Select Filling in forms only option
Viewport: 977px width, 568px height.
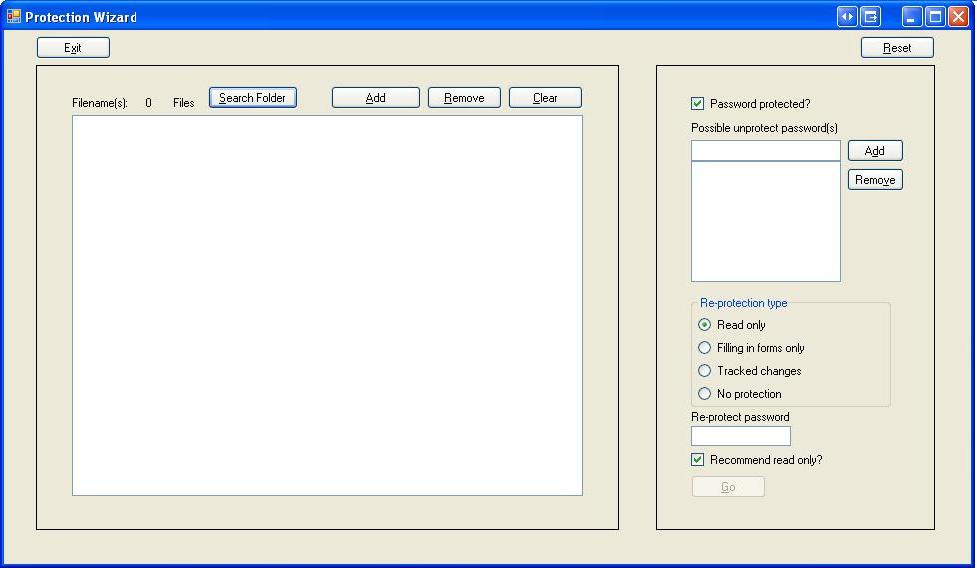click(704, 348)
